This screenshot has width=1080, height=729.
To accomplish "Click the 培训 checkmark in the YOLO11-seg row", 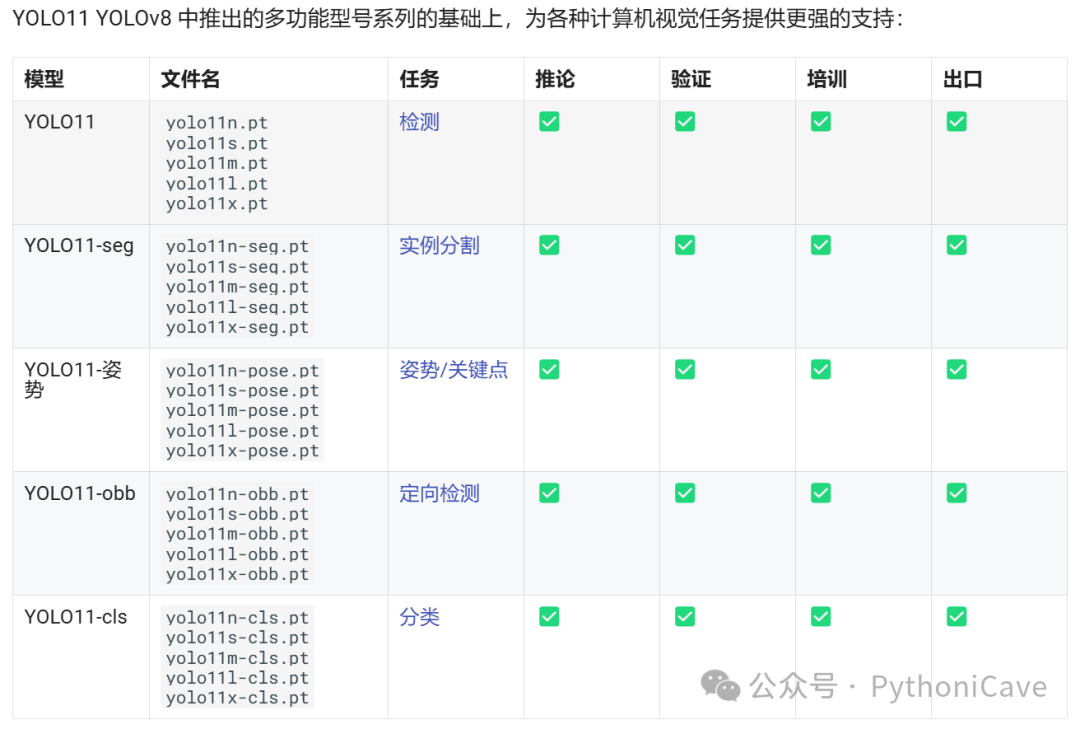I will point(820,245).
